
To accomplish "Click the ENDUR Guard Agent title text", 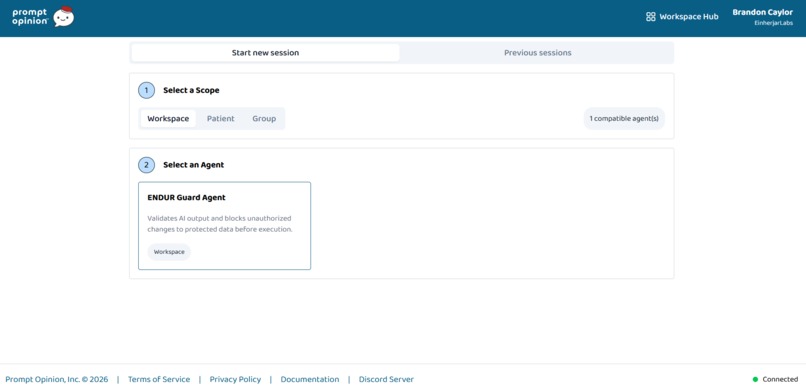I will tap(187, 198).
